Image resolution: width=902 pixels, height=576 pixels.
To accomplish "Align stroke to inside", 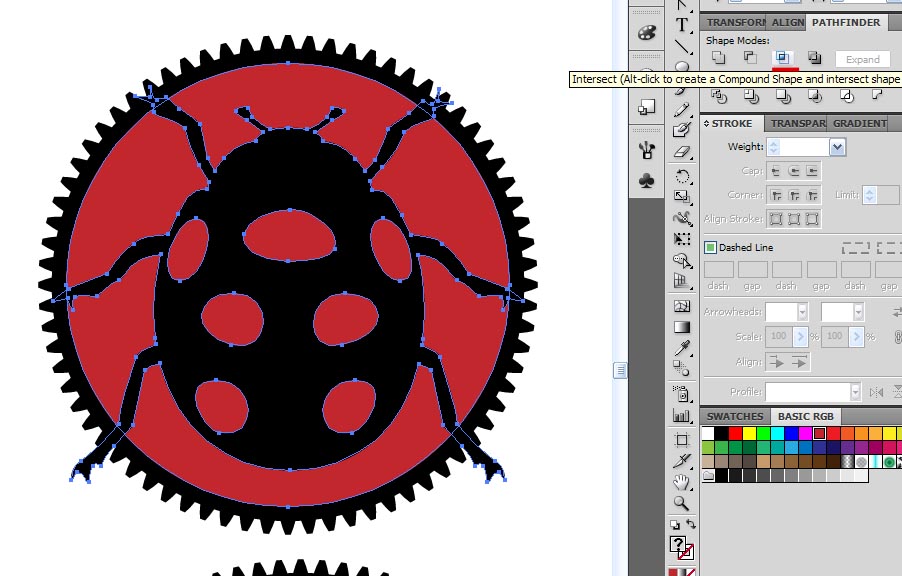I will [x=794, y=219].
